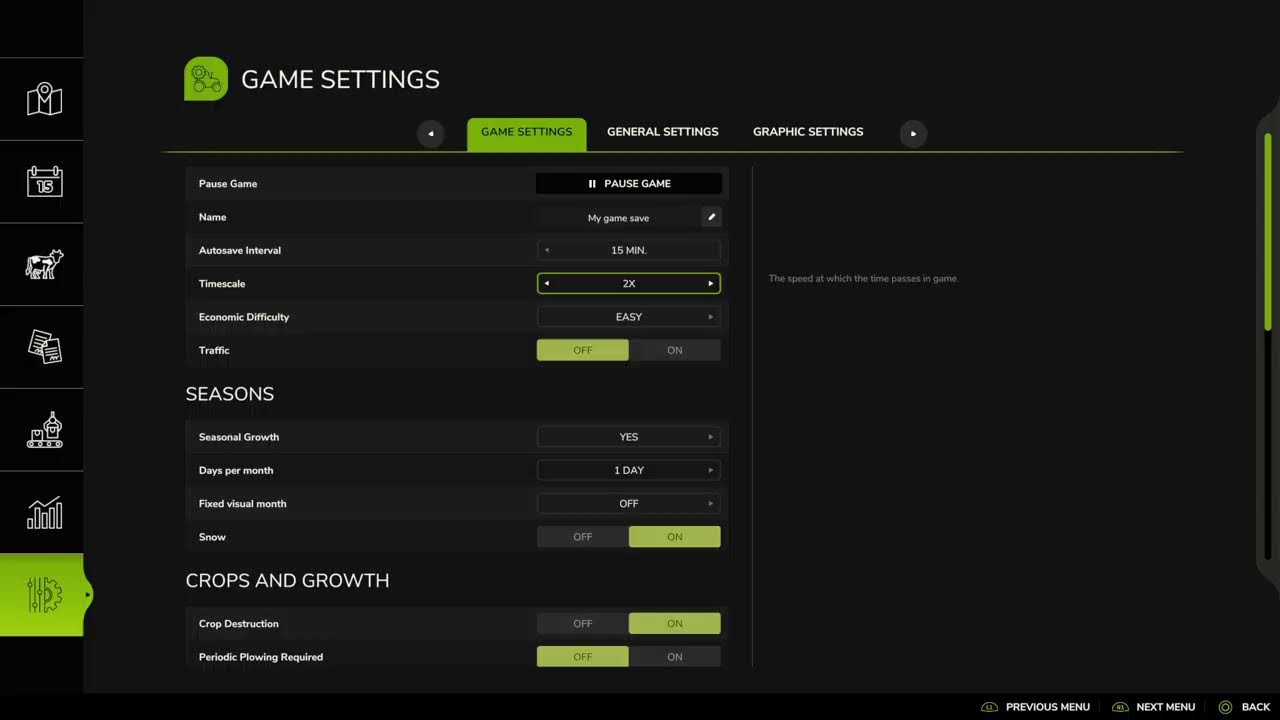
Task: Go to next tab with right arrow circle
Action: pos(913,133)
